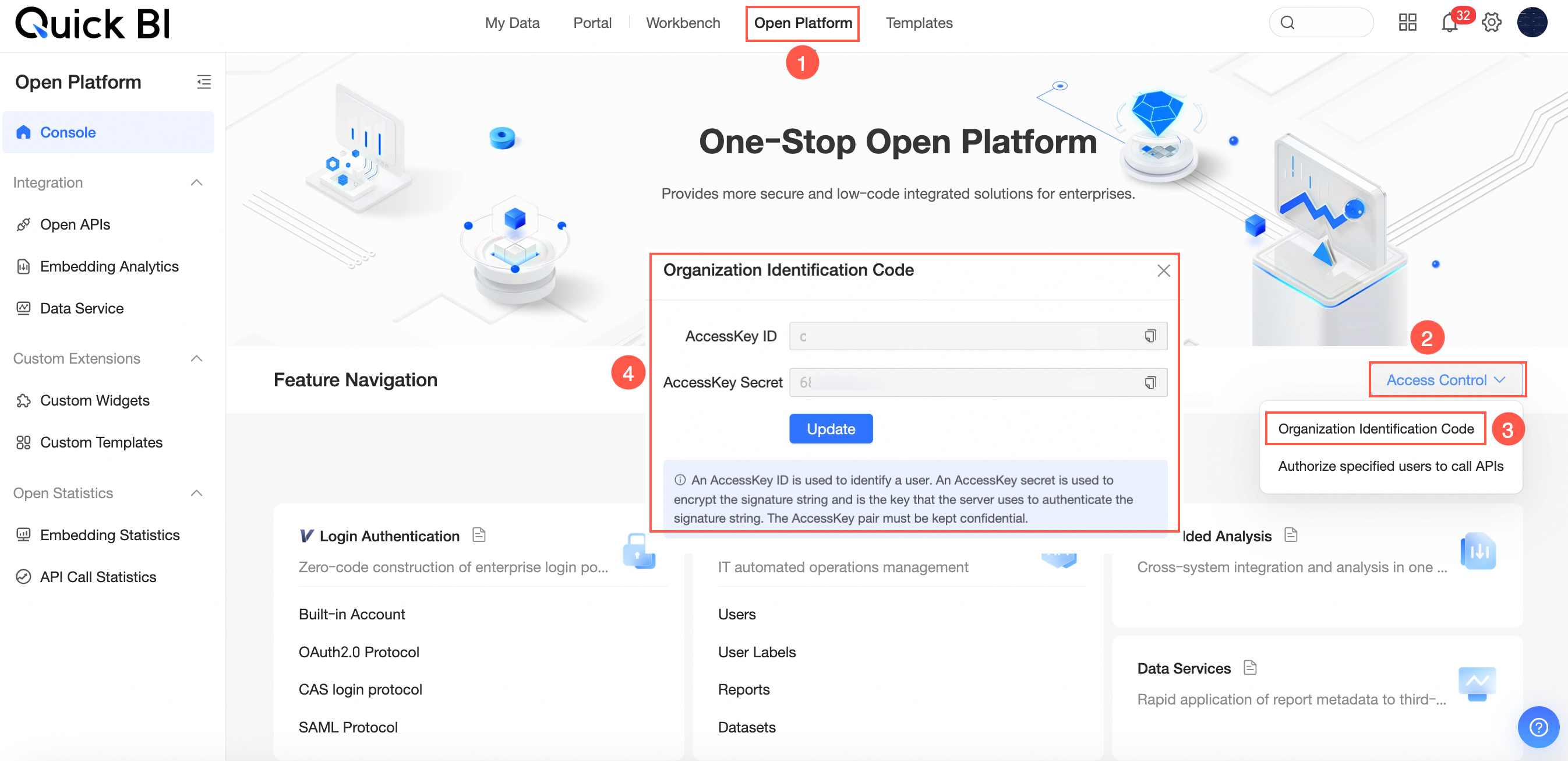
Task: Switch to the Workbench tab
Action: tap(682, 23)
